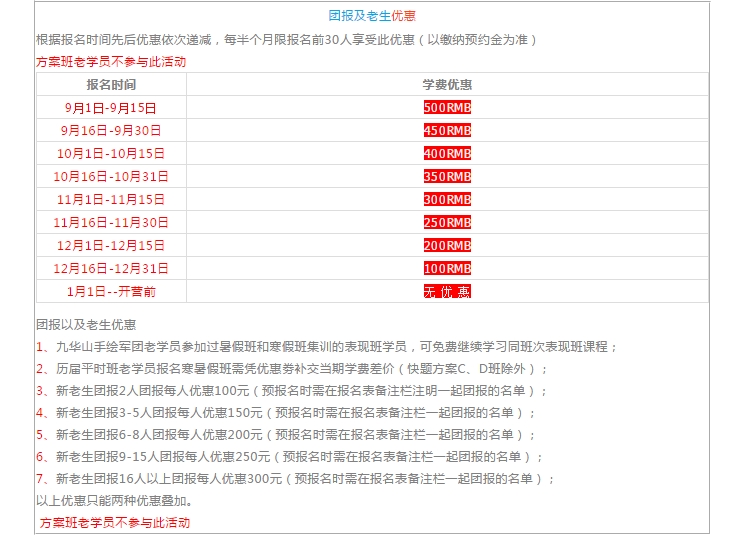
Task: Click item 3 about 2人团报优惠100元
Action: (292, 391)
